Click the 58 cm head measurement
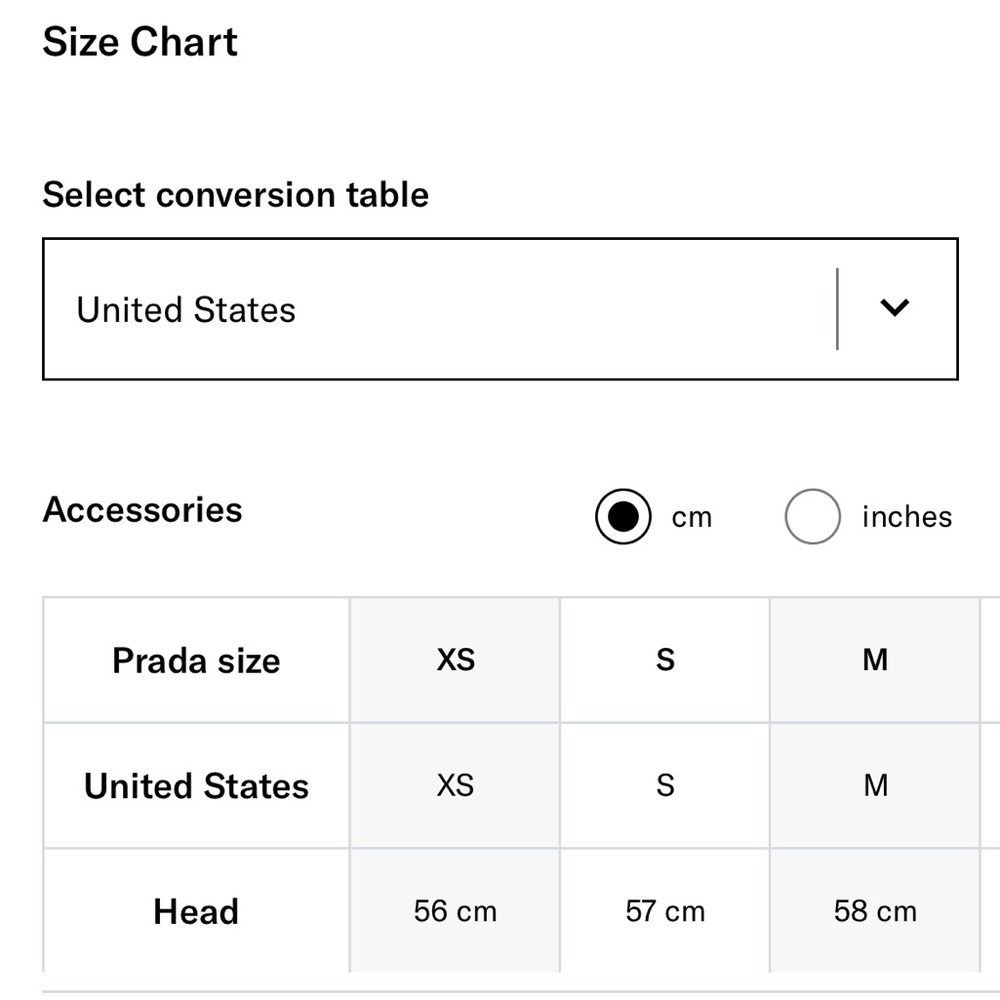The height and width of the screenshot is (1000, 1000). [x=875, y=912]
